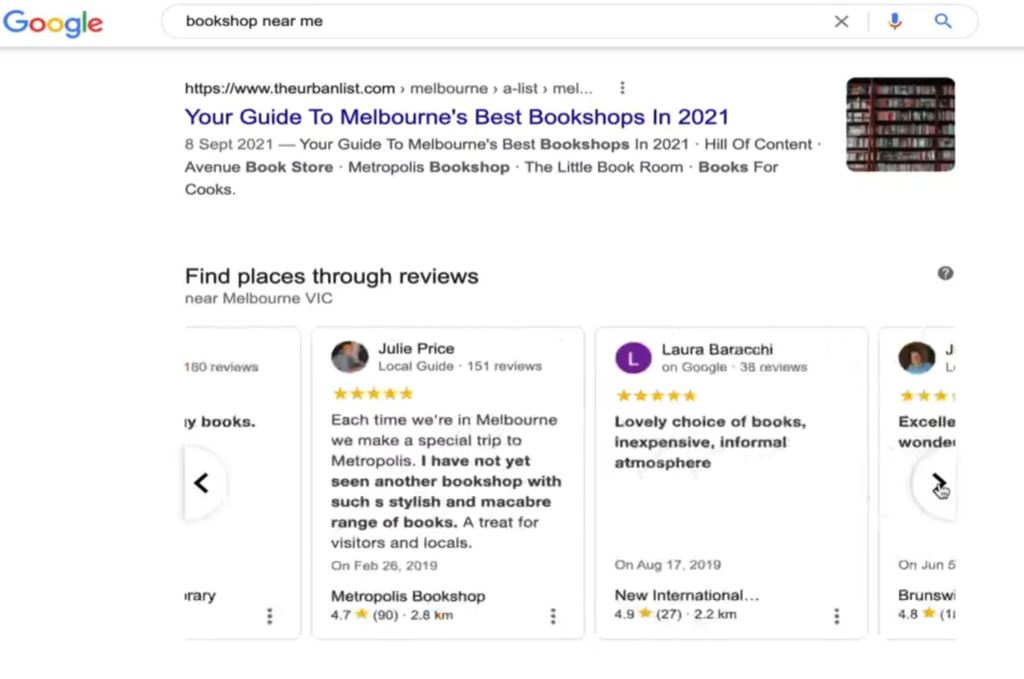Image resolution: width=1024 pixels, height=679 pixels.
Task: Open three-dot menu on New International card
Action: tap(837, 616)
